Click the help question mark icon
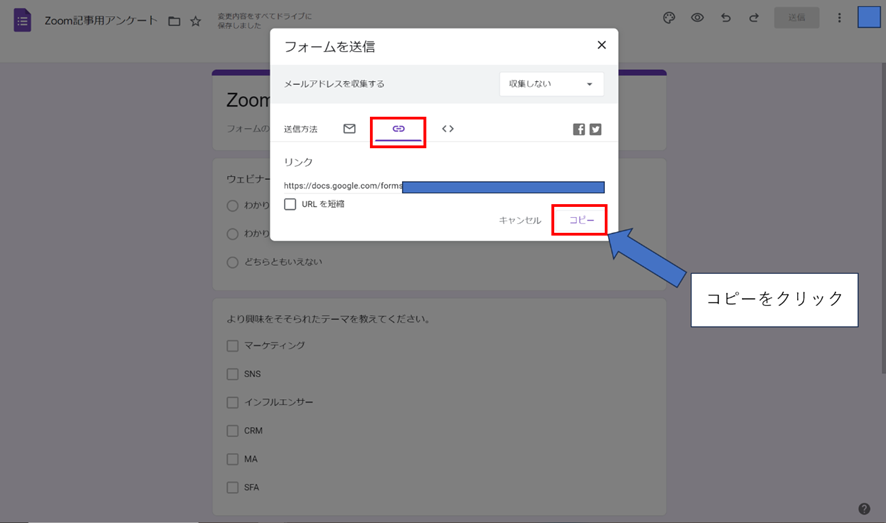The height and width of the screenshot is (523, 886). tap(864, 509)
